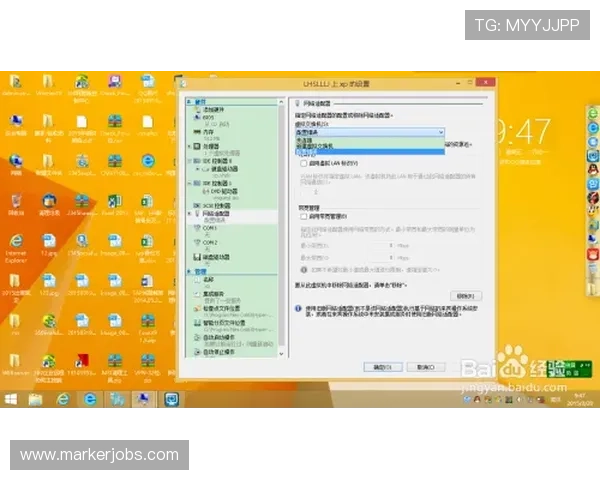
Task: Click the Remove (移除) button
Action: tap(466, 296)
